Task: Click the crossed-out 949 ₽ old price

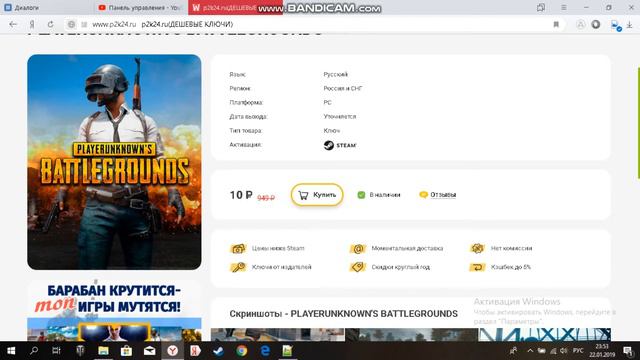Action: (266, 198)
